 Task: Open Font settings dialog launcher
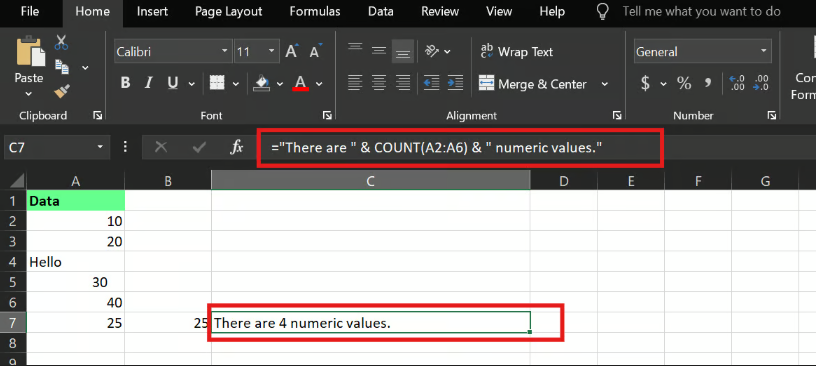(327, 116)
